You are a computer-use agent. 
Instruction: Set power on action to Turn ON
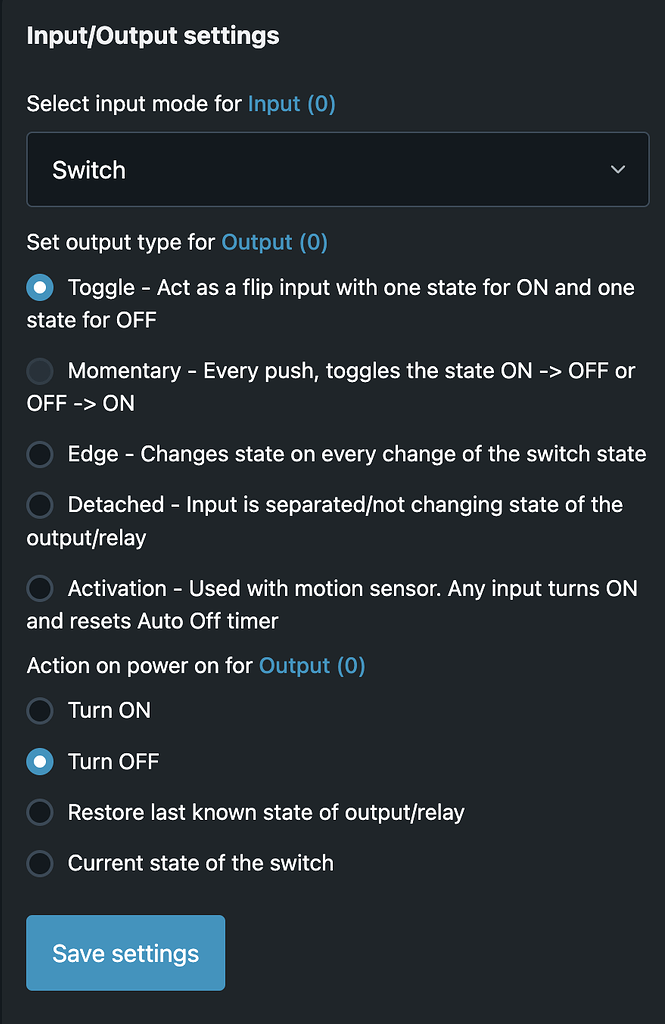[39, 710]
